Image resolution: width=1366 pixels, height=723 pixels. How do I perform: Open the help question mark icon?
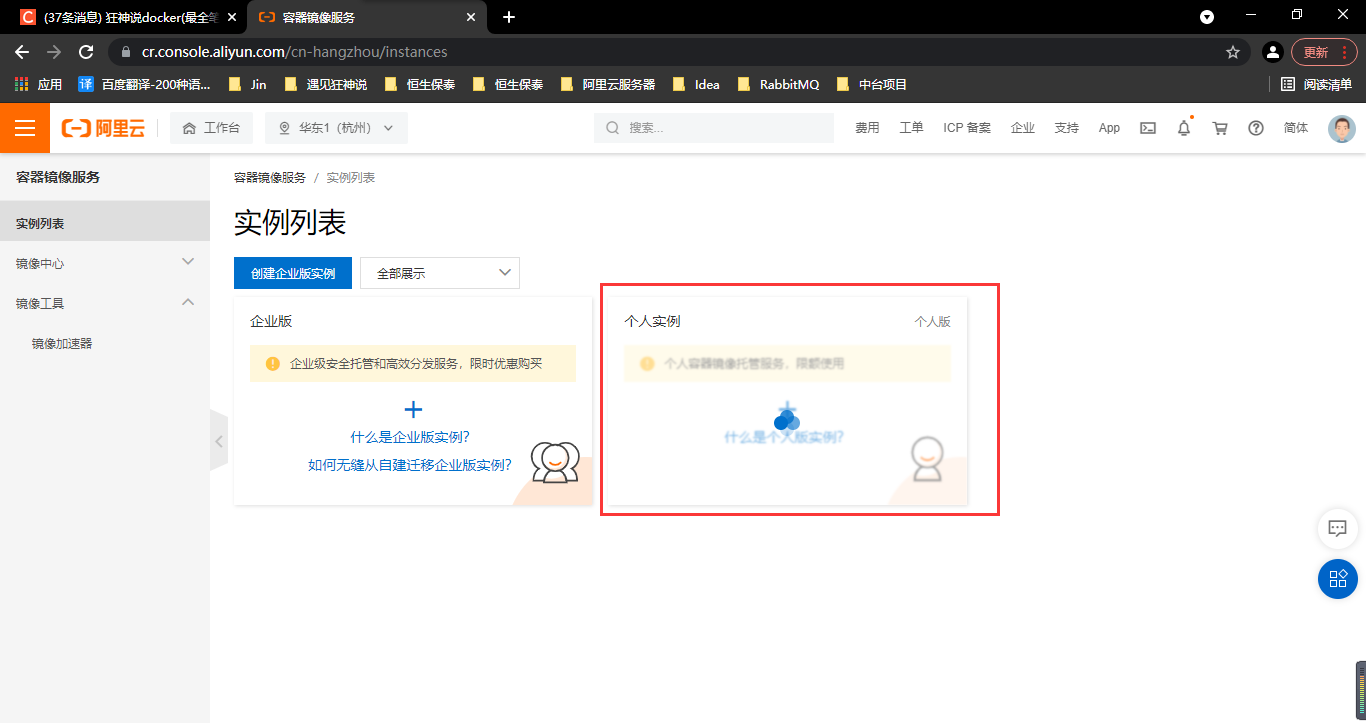point(1256,128)
